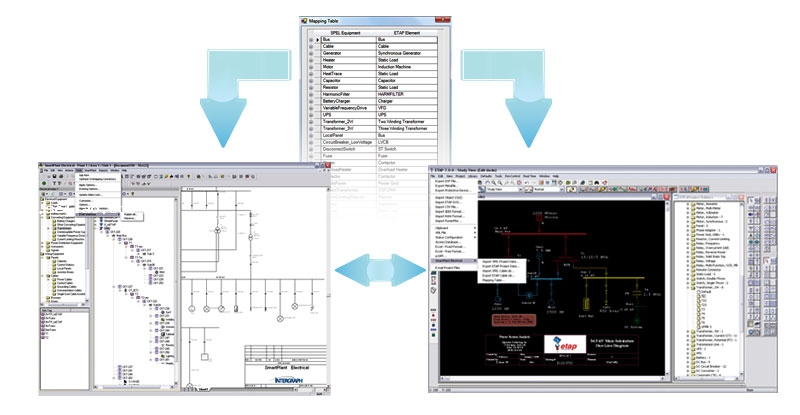The image size is (800, 415).
Task: Choose Retrieve... in ETAP Interface submenu
Action: coord(130,218)
